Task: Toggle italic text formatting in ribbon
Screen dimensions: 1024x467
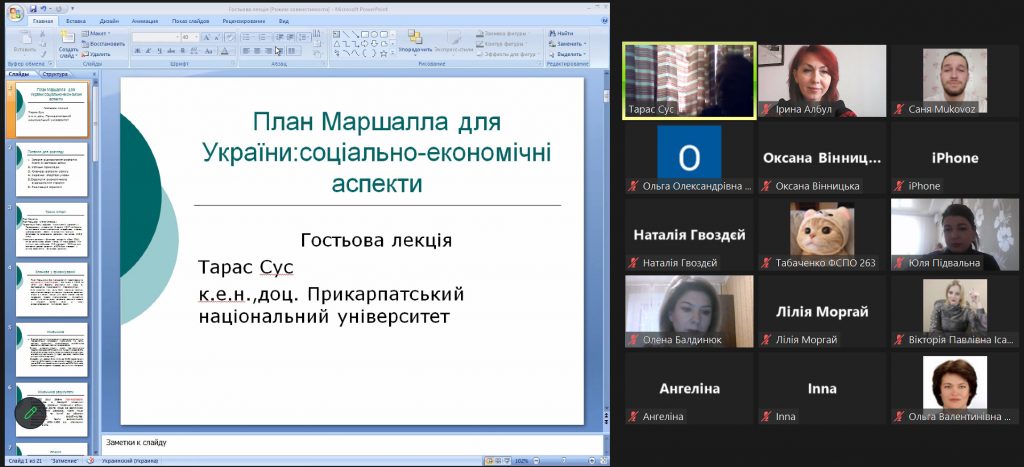Action: 146,49
